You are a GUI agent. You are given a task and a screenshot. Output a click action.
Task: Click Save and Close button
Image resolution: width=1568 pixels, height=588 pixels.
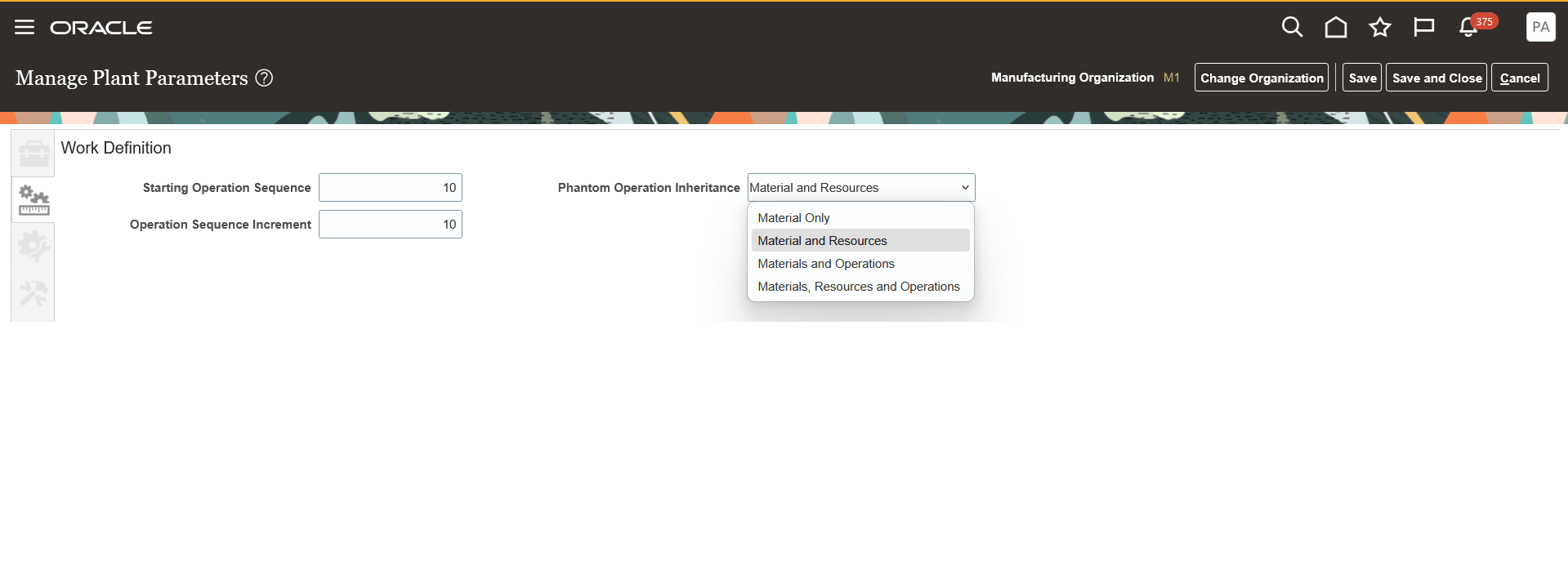pos(1436,78)
